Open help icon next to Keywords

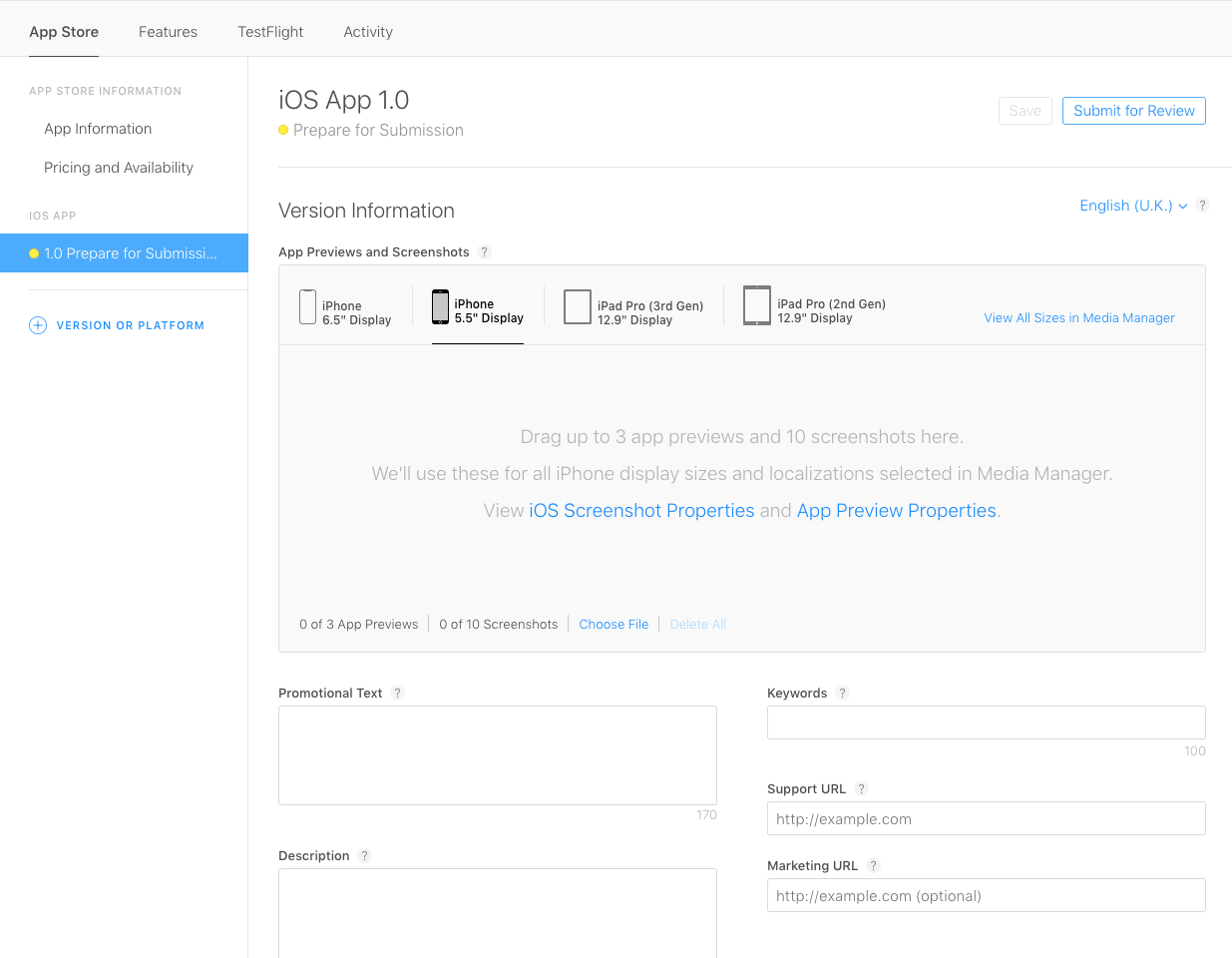842,694
